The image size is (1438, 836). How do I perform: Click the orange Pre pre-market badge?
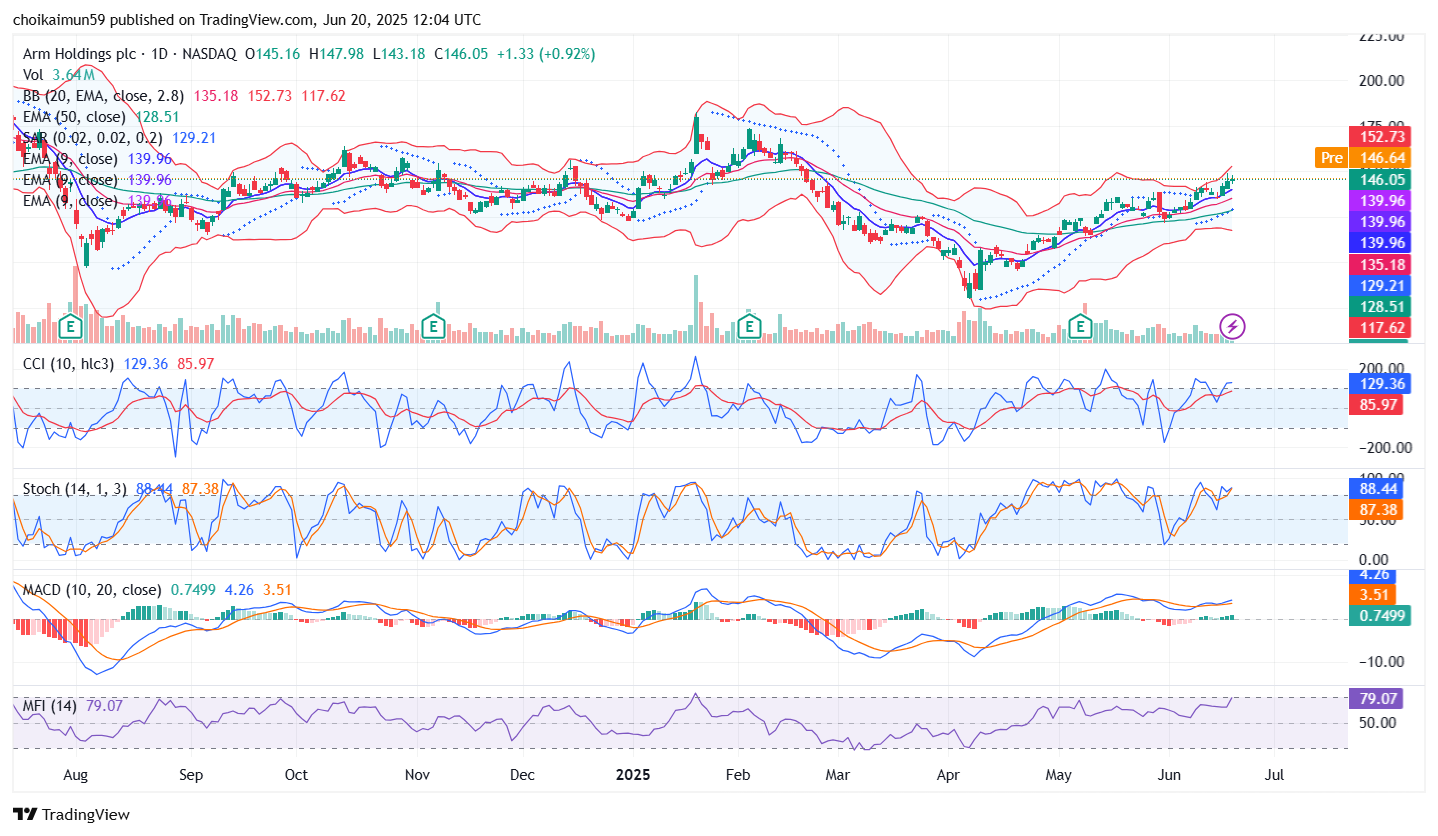(x=1331, y=158)
